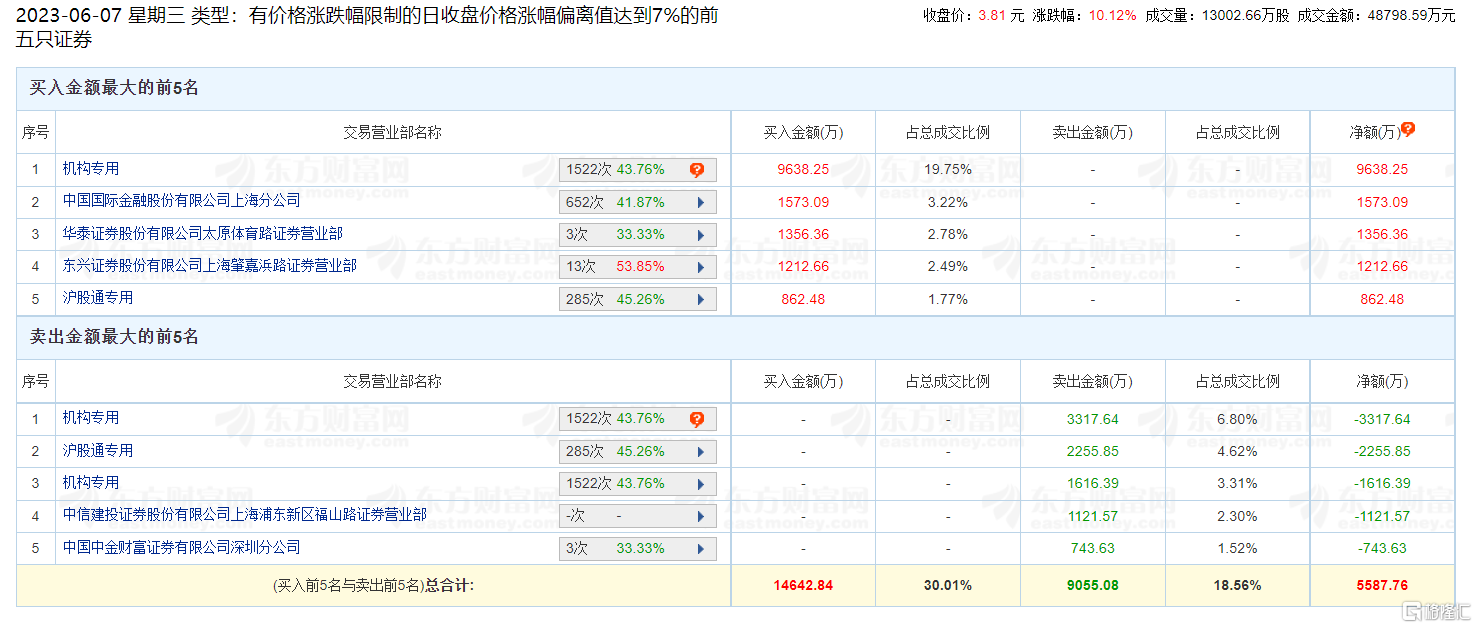This screenshot has width=1477, height=628.
Task: Click the question mark icon beside the 净额(万) header
Action: tap(1408, 129)
